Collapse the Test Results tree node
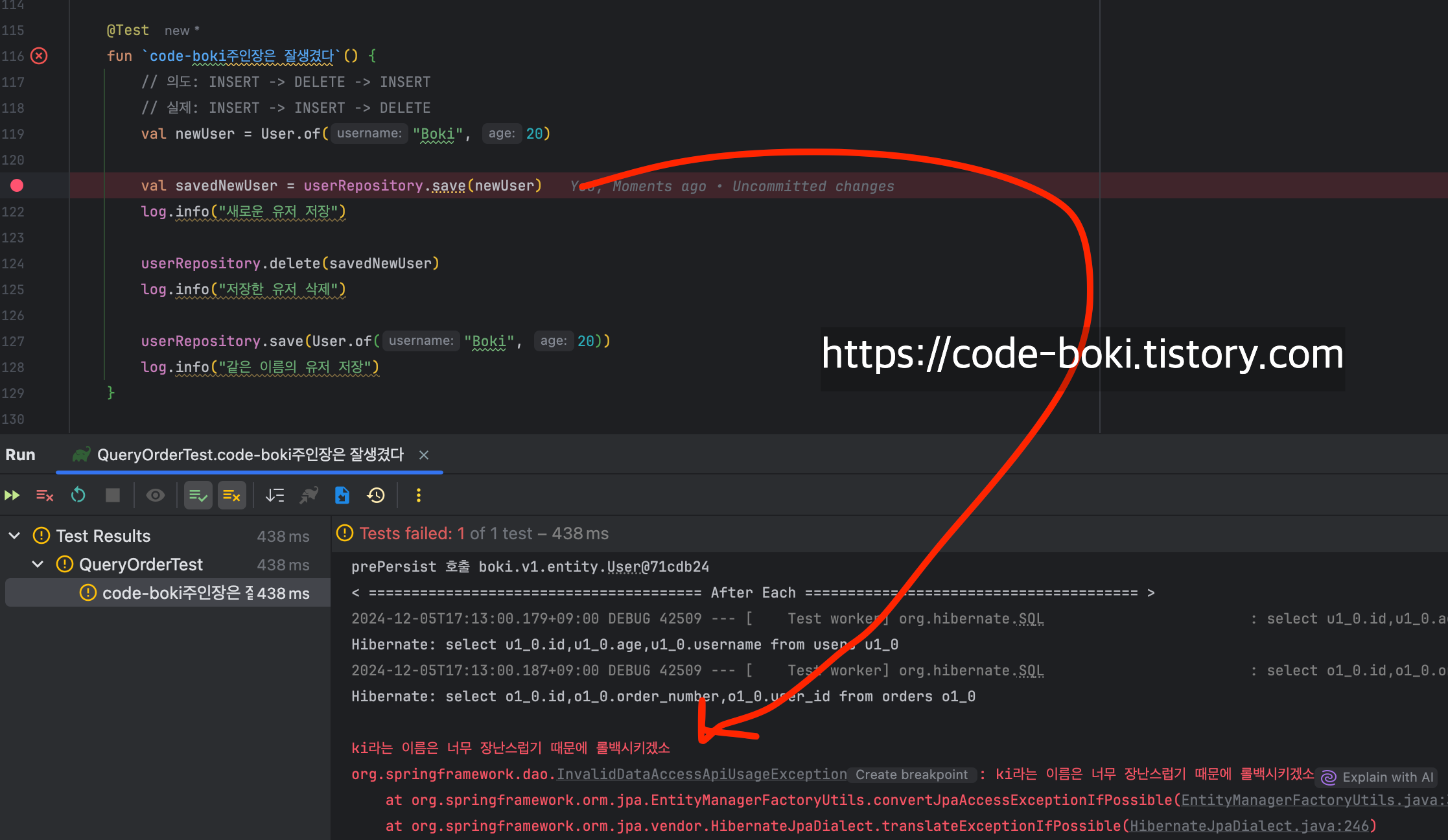The width and height of the screenshot is (1448, 840). pyautogui.click(x=15, y=536)
